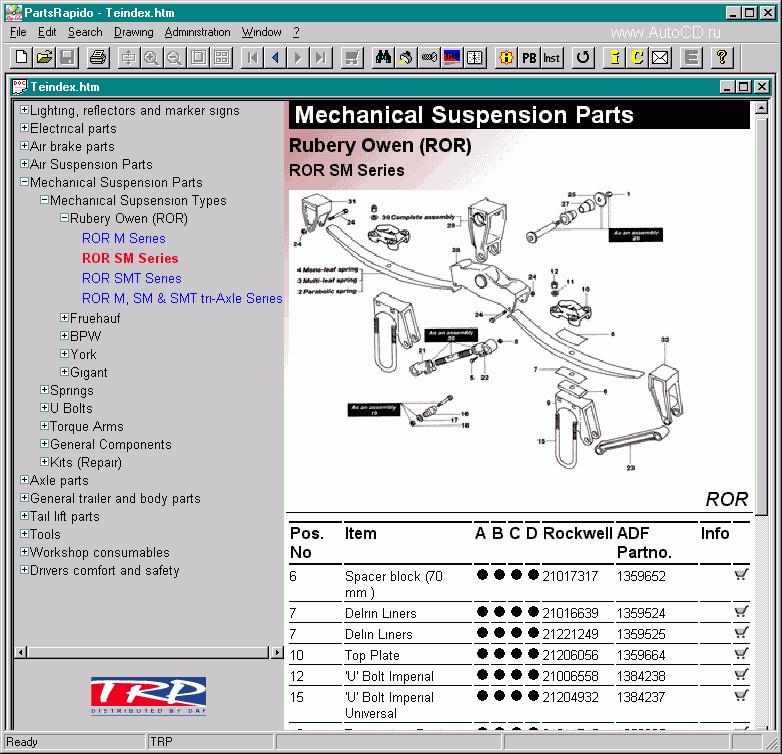The image size is (782, 754).
Task: Expand the Axle parts node
Action: pyautogui.click(x=24, y=480)
